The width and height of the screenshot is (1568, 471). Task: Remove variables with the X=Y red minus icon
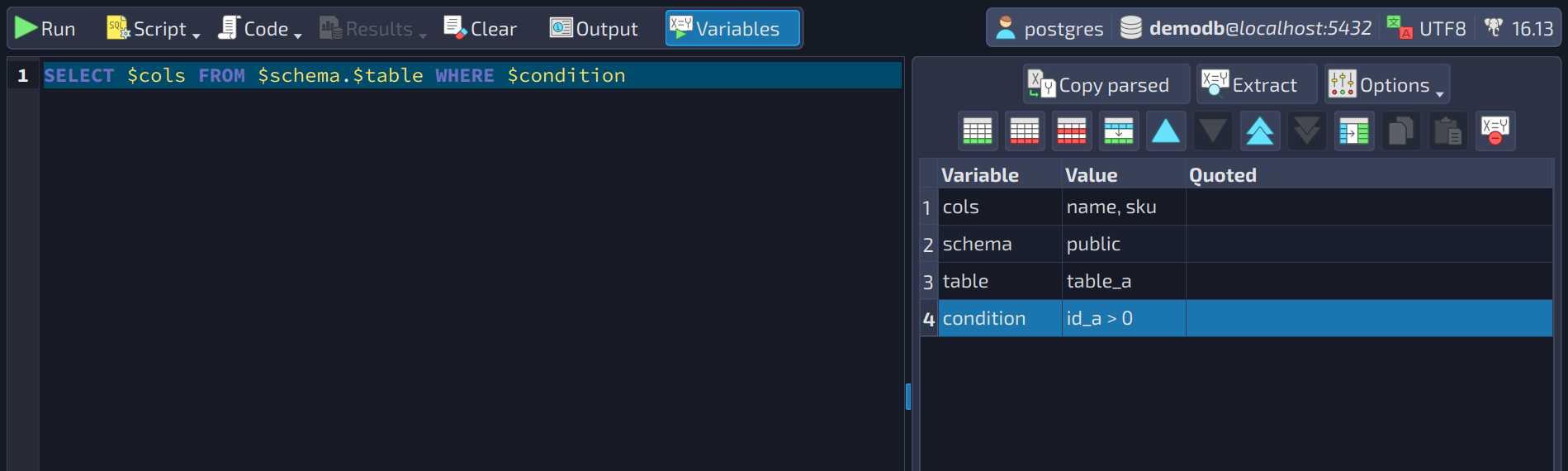pyautogui.click(x=1495, y=131)
